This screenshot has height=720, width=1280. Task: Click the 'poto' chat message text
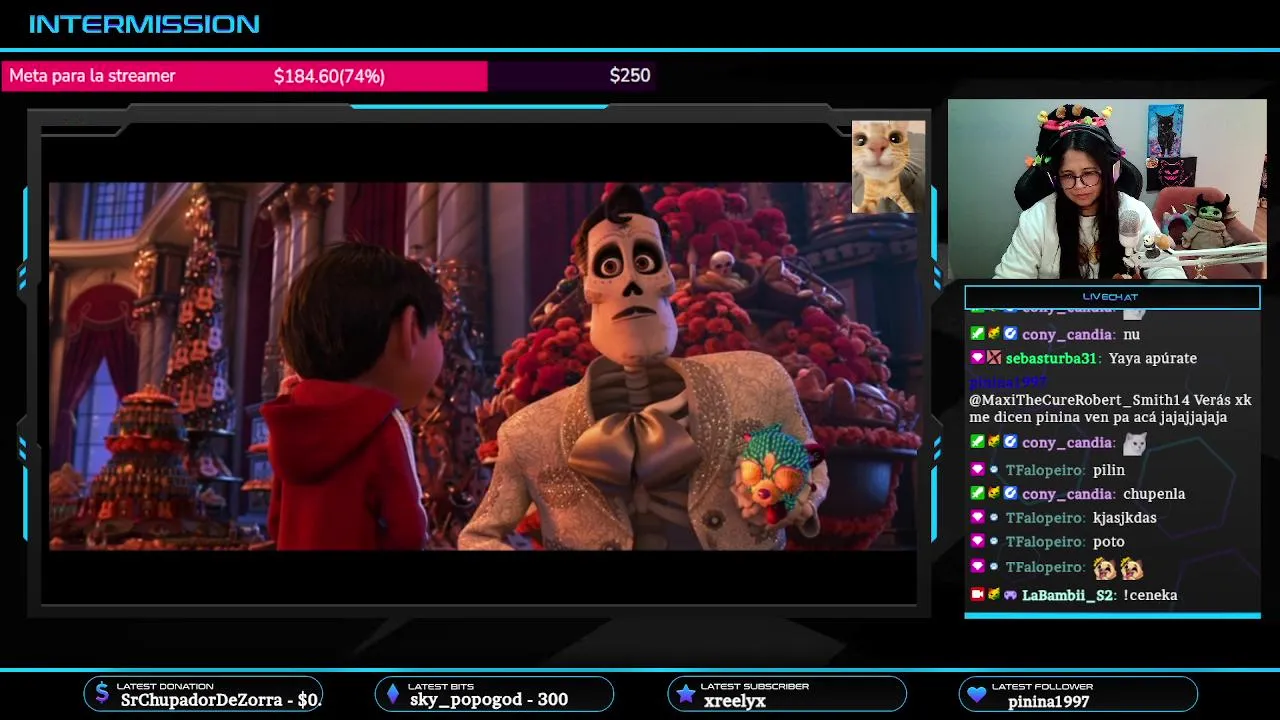click(x=1109, y=542)
